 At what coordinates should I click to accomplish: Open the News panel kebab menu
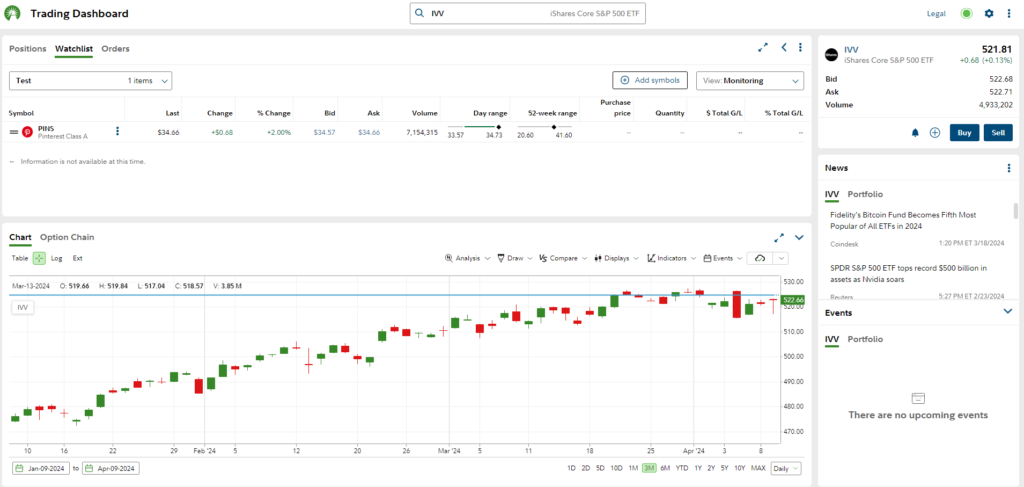[1009, 168]
